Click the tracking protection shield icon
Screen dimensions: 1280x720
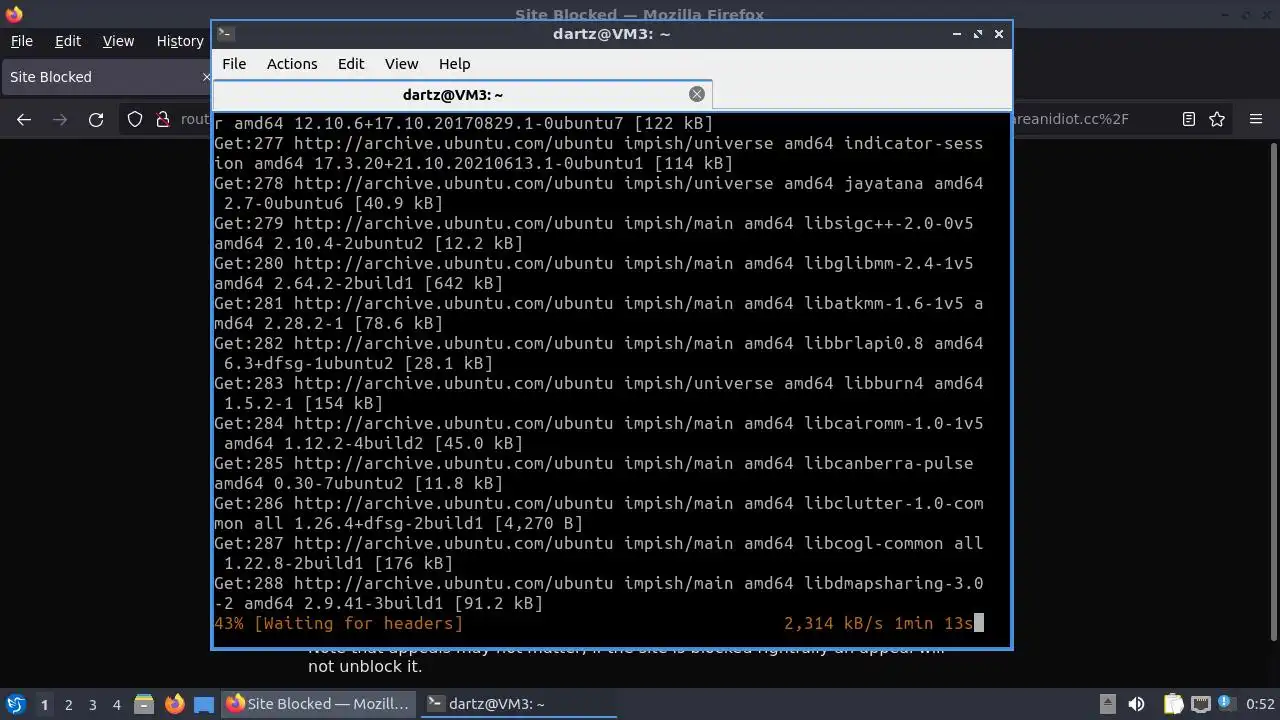coord(135,119)
